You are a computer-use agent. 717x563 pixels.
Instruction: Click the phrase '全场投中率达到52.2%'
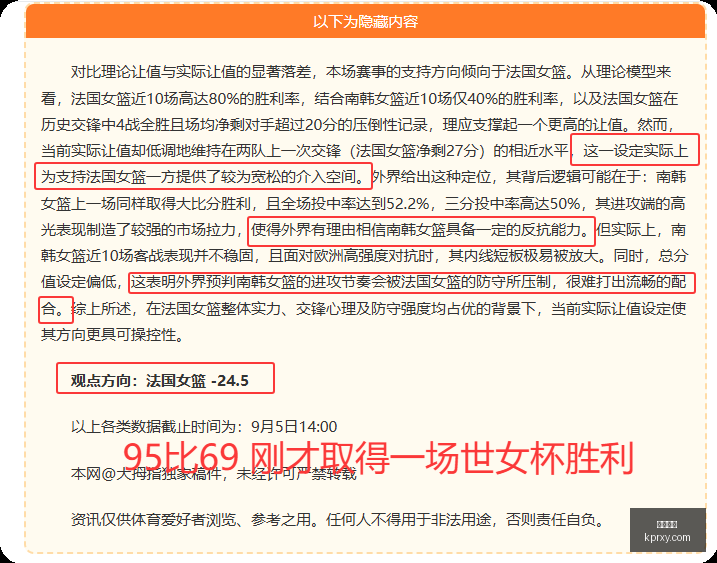click(354, 203)
